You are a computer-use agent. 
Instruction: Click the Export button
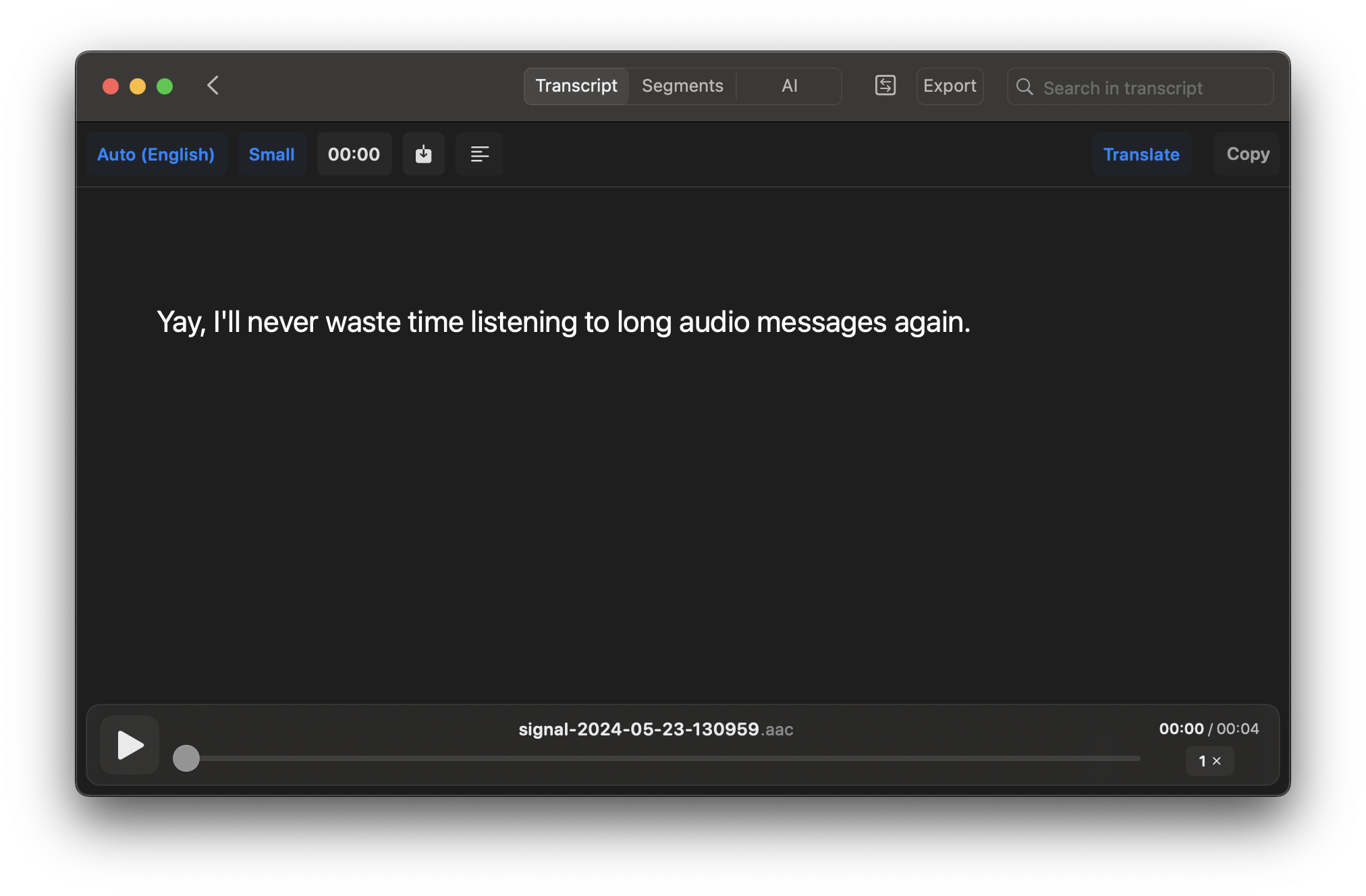coord(950,86)
